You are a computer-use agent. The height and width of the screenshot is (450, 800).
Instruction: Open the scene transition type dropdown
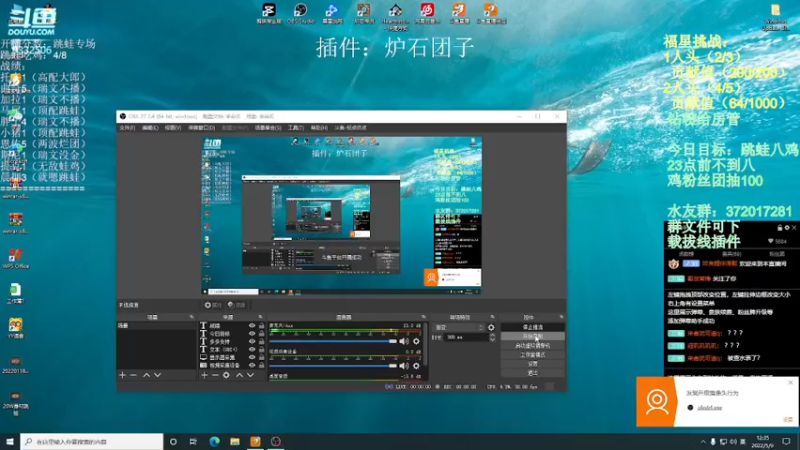[459, 328]
